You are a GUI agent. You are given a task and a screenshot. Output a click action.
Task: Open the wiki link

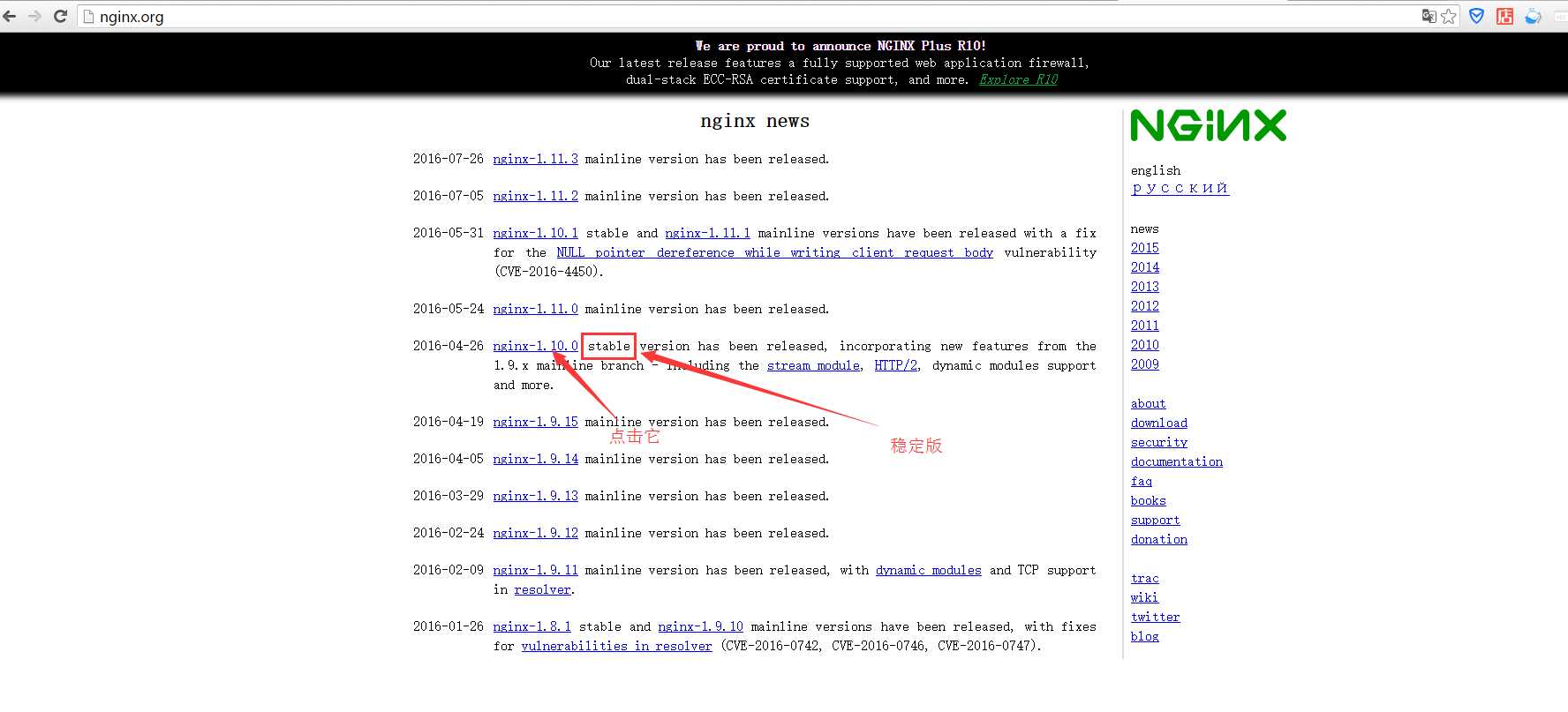1144,597
